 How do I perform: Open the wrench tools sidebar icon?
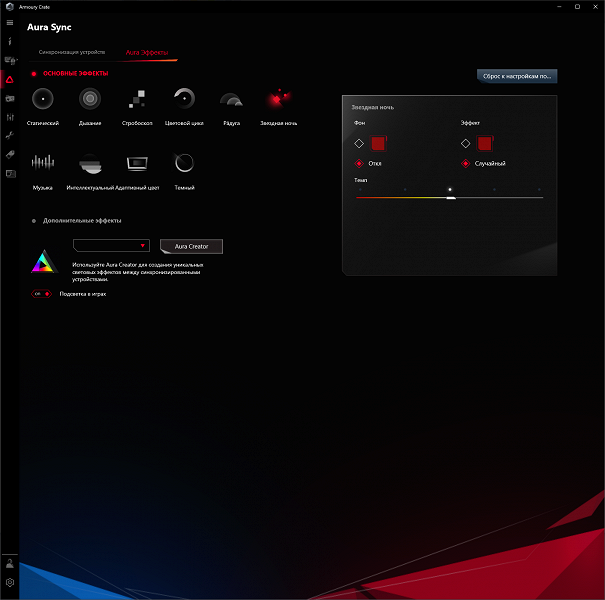pos(10,135)
